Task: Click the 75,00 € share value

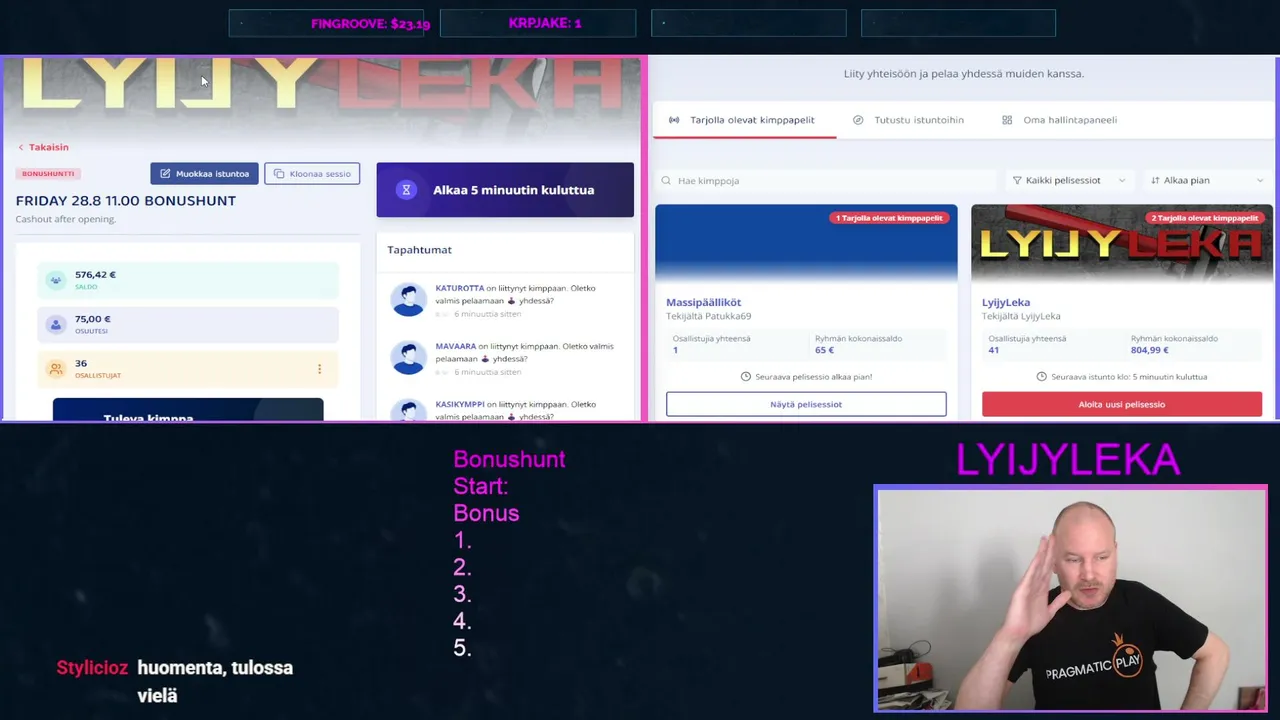Action: [92, 319]
